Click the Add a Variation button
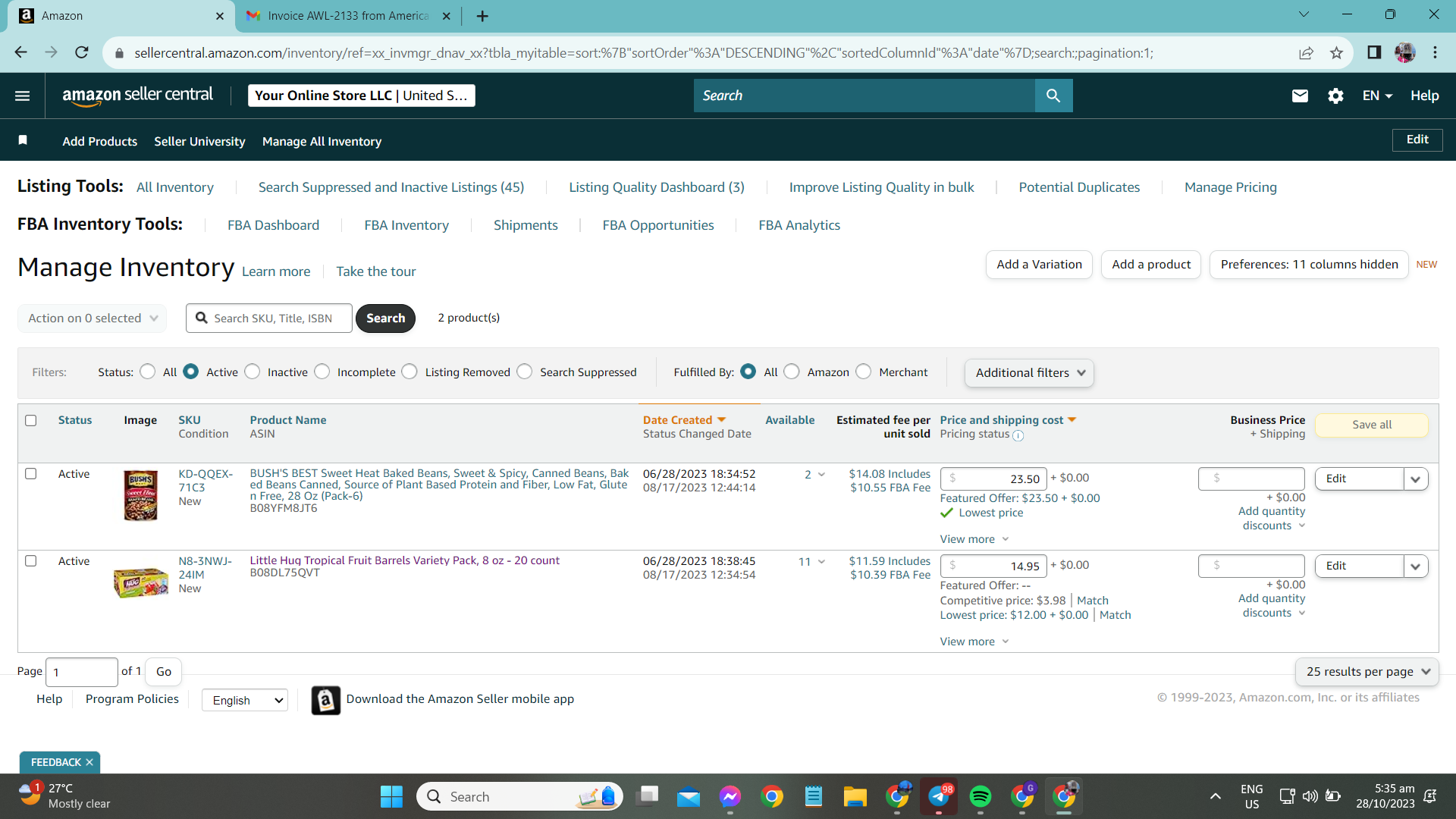Screen dimensions: 1456x819 click(1039, 265)
